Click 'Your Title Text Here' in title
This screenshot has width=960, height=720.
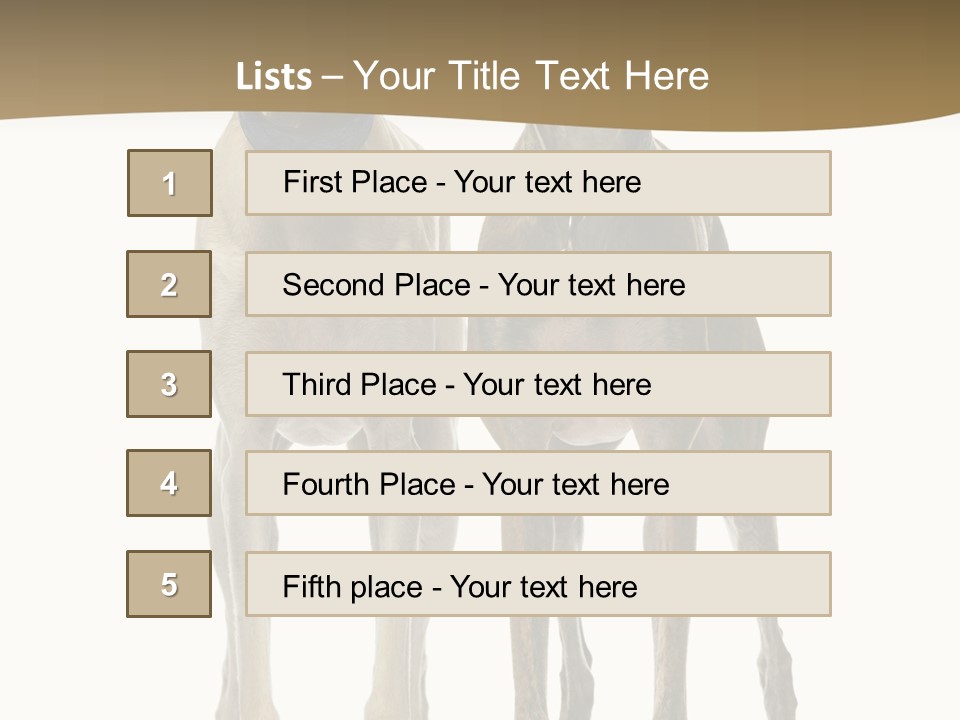tap(530, 76)
